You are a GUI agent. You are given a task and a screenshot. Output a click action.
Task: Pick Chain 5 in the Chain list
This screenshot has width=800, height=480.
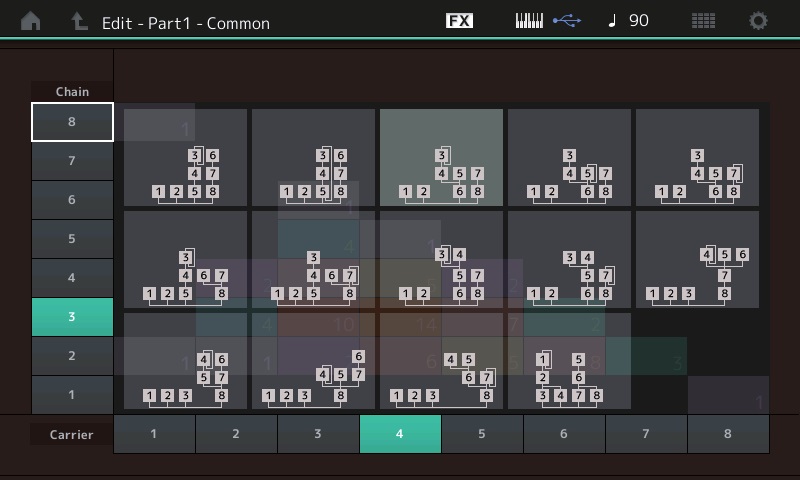point(72,239)
